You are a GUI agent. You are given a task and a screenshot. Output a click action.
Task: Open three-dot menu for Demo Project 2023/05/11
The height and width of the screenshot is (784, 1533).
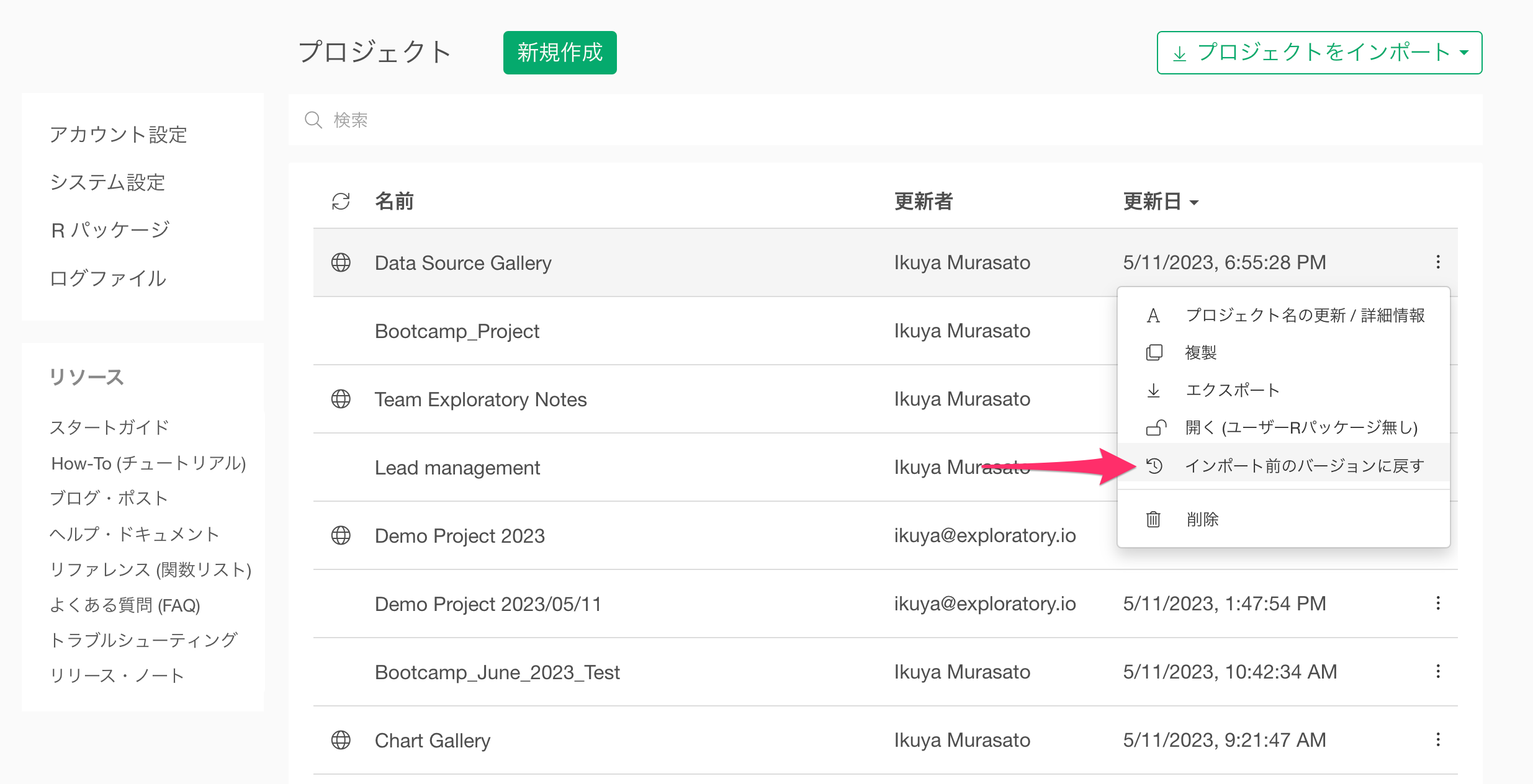click(1437, 603)
